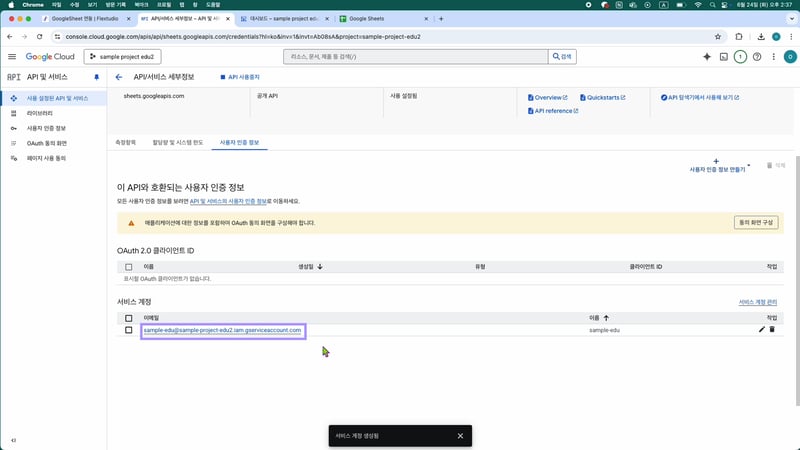Click the Google Cloud logo
Screen dimensions: 800x450
click(50, 57)
